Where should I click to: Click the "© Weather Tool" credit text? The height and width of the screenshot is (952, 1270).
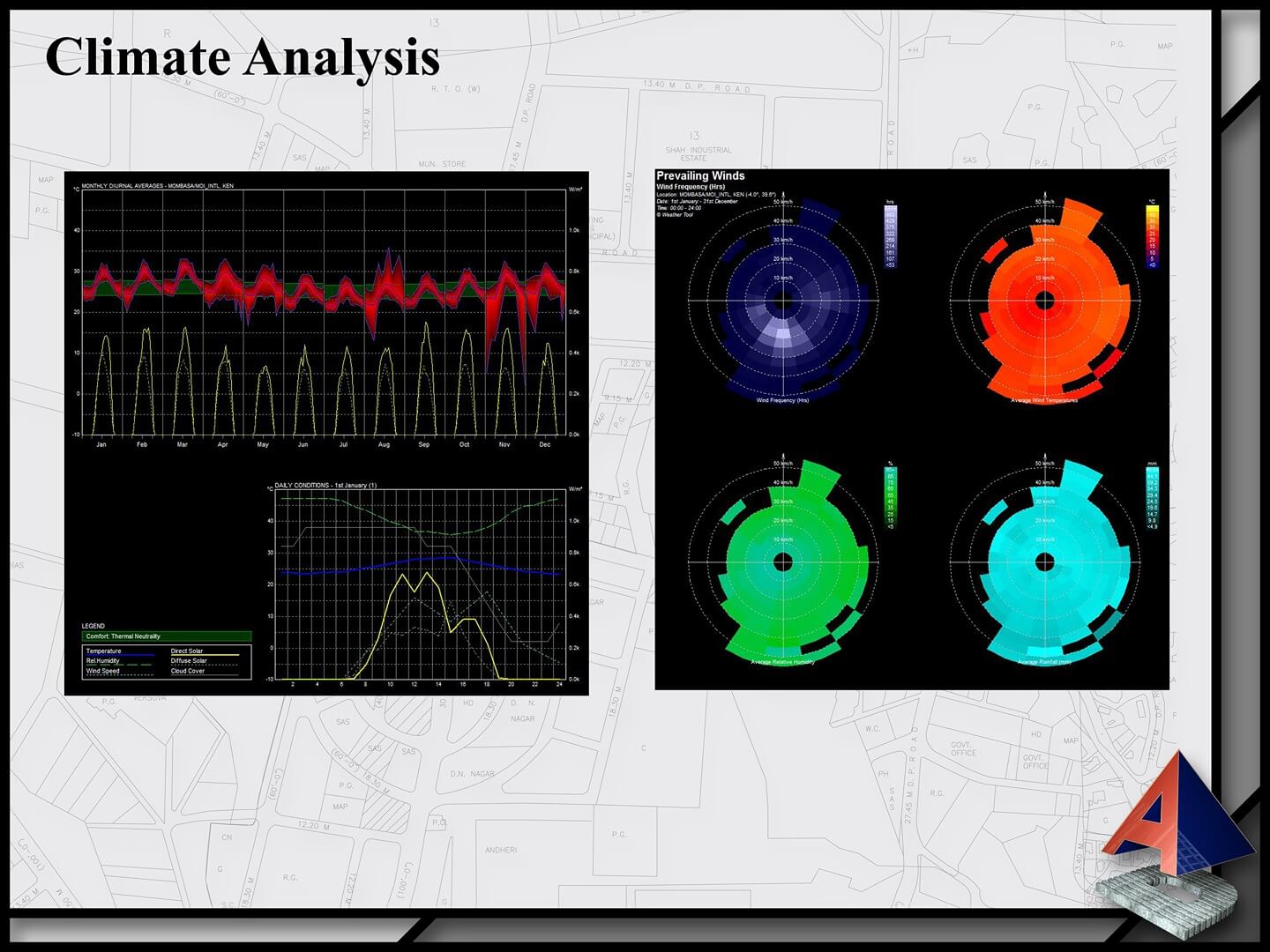tap(675, 215)
